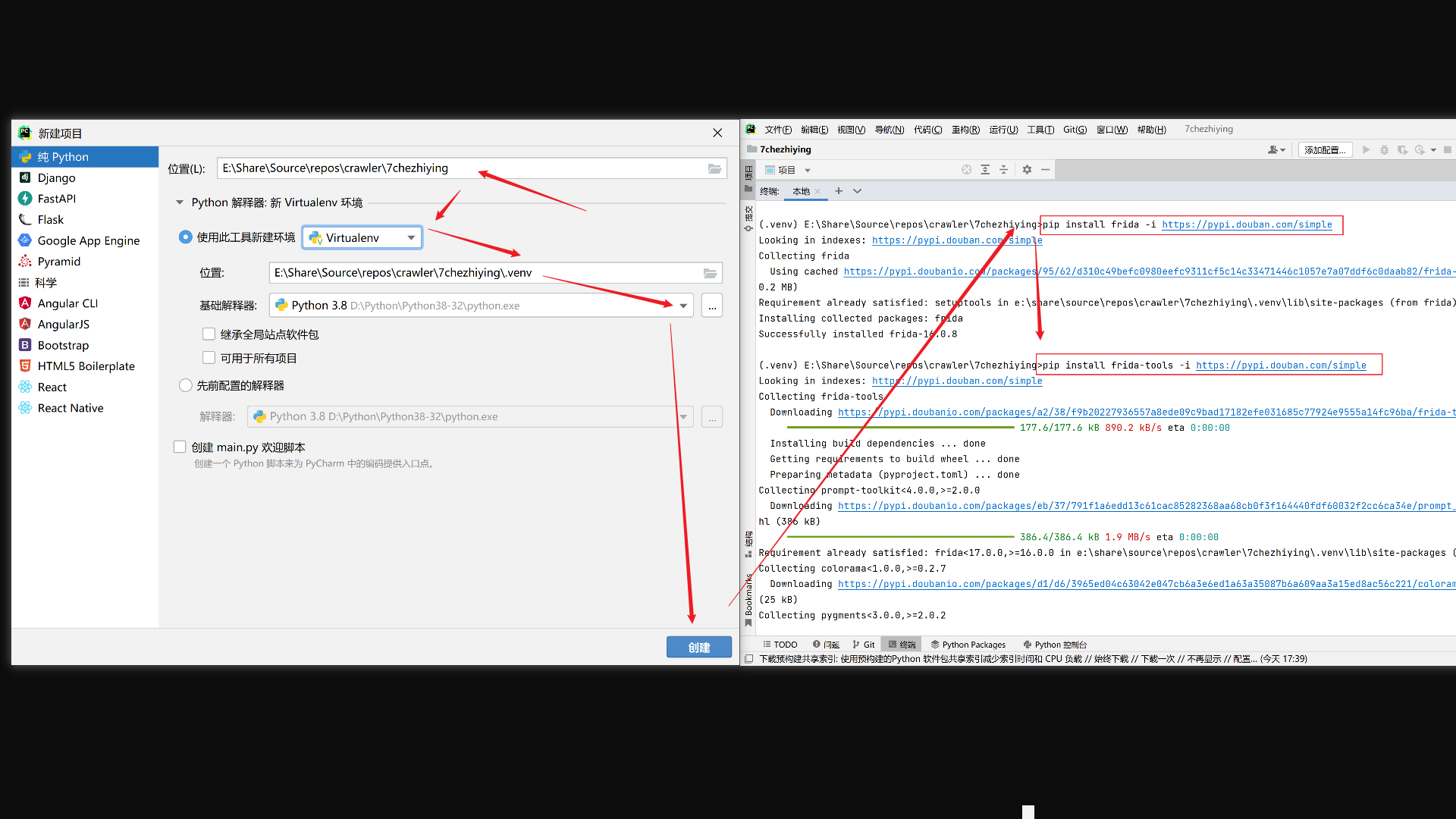Collapse the Python 解释器 section triangle

click(x=180, y=202)
